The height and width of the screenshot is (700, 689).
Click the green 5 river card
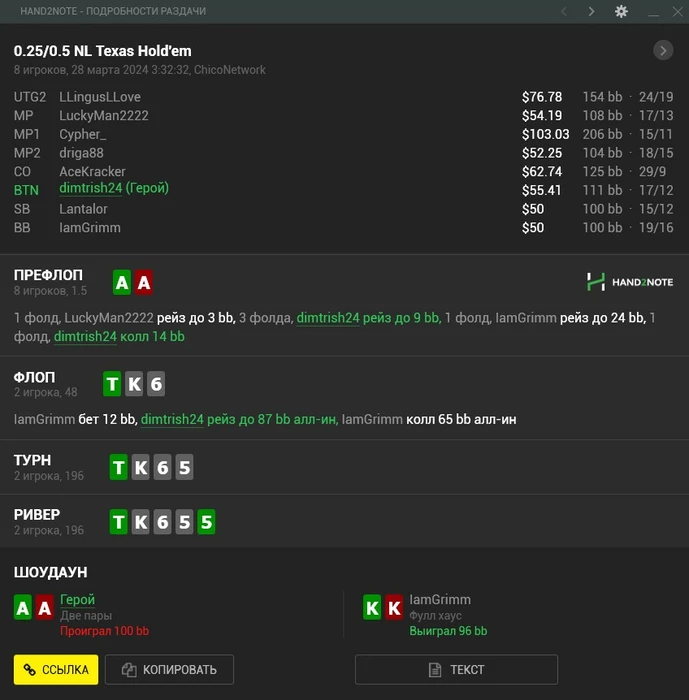tap(206, 522)
